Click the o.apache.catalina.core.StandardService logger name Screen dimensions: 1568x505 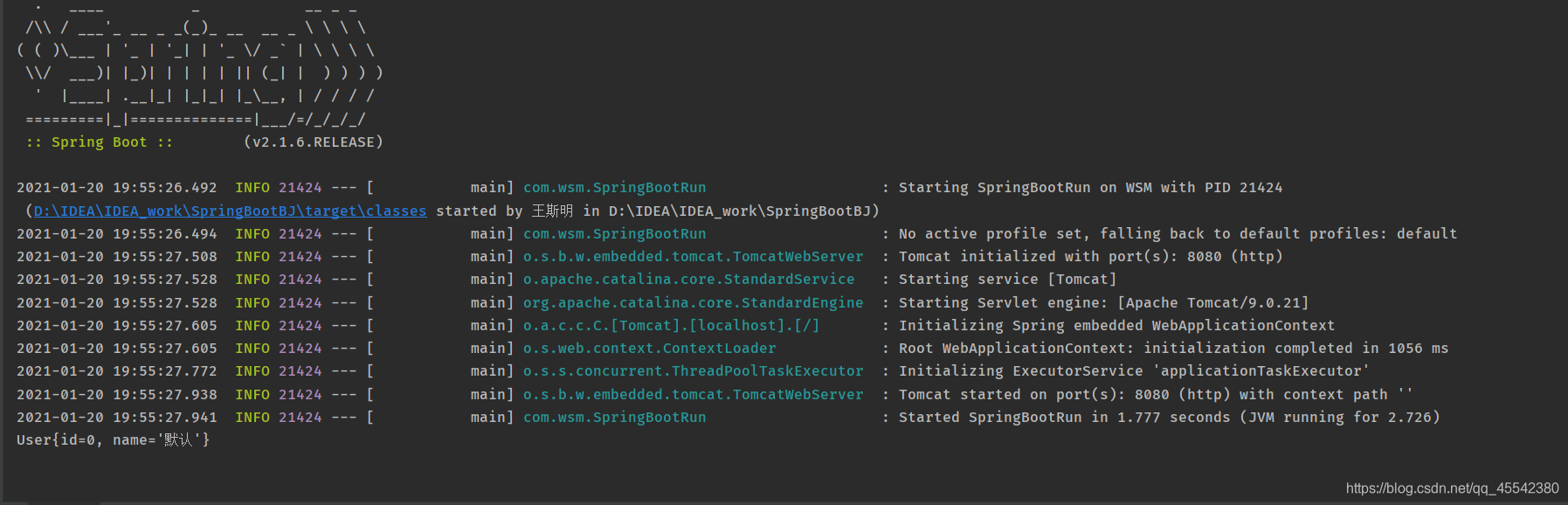(688, 280)
